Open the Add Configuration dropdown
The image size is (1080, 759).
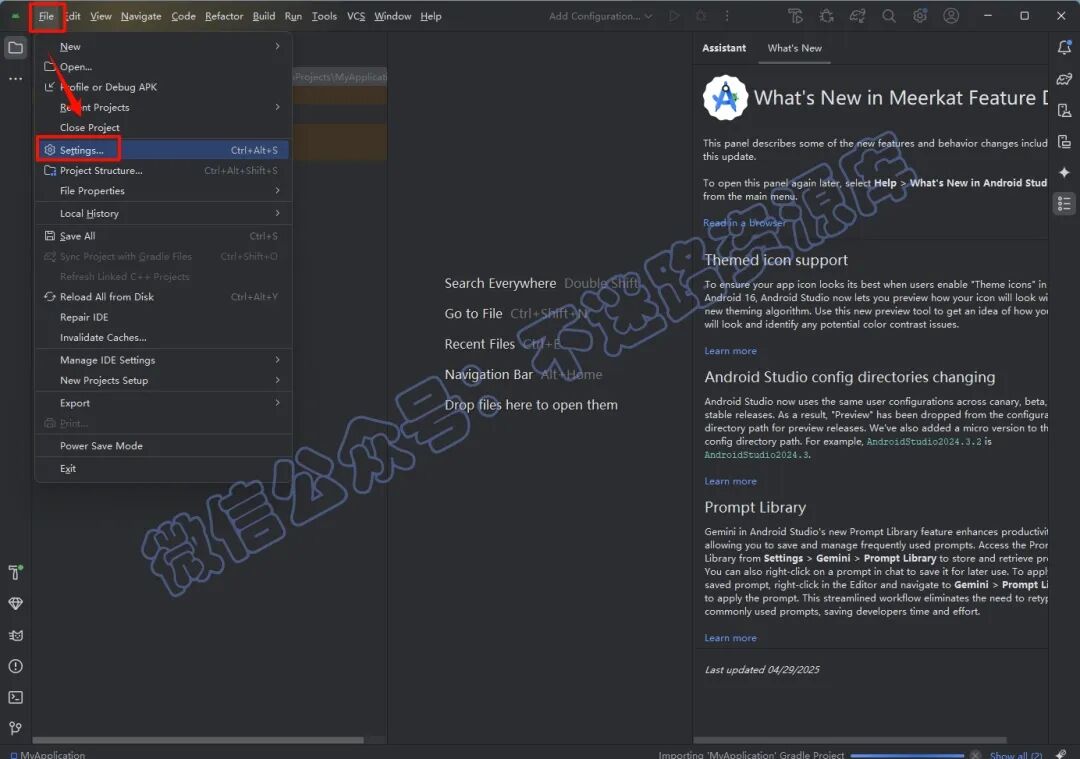click(x=600, y=16)
